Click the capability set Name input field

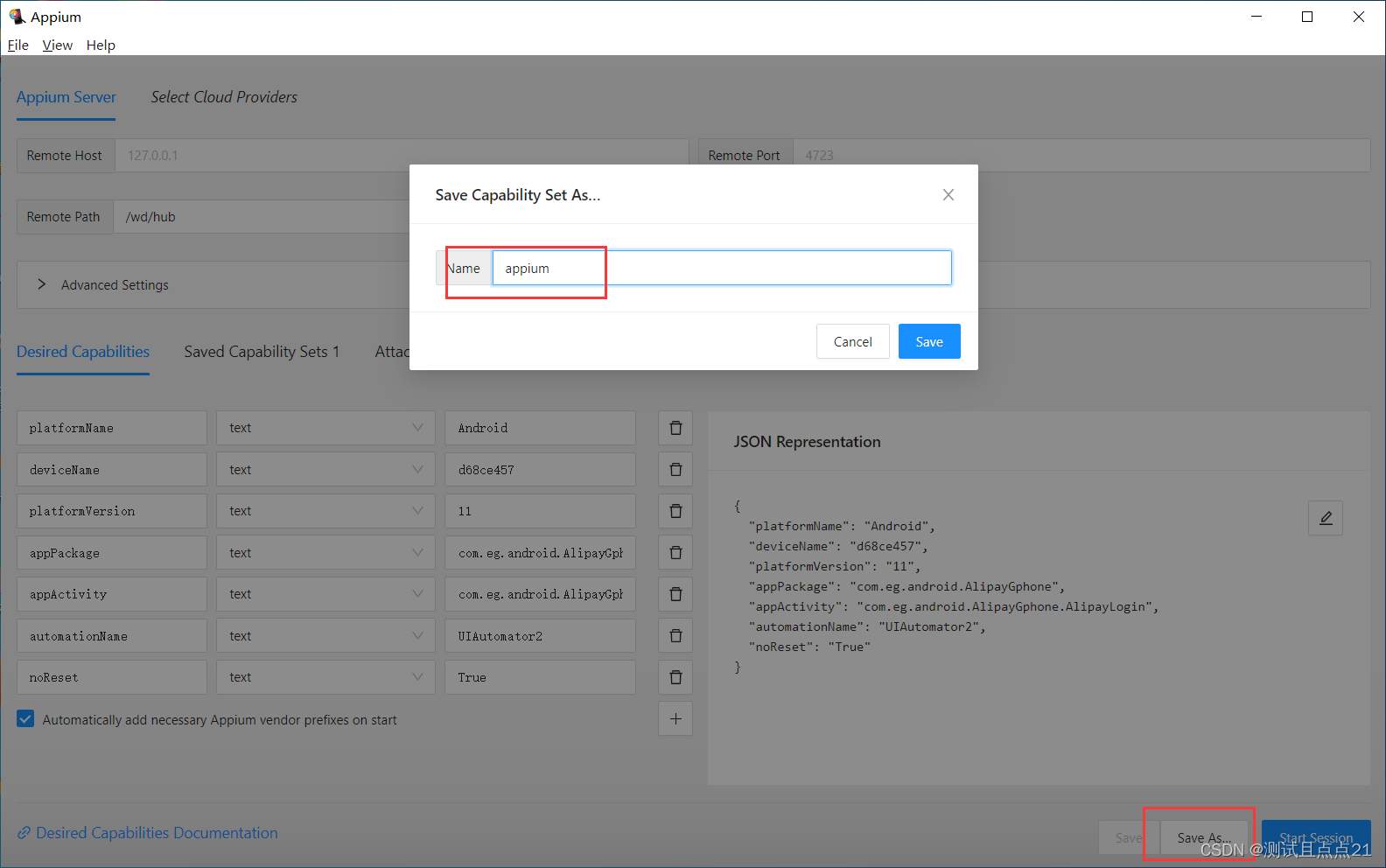[722, 268]
